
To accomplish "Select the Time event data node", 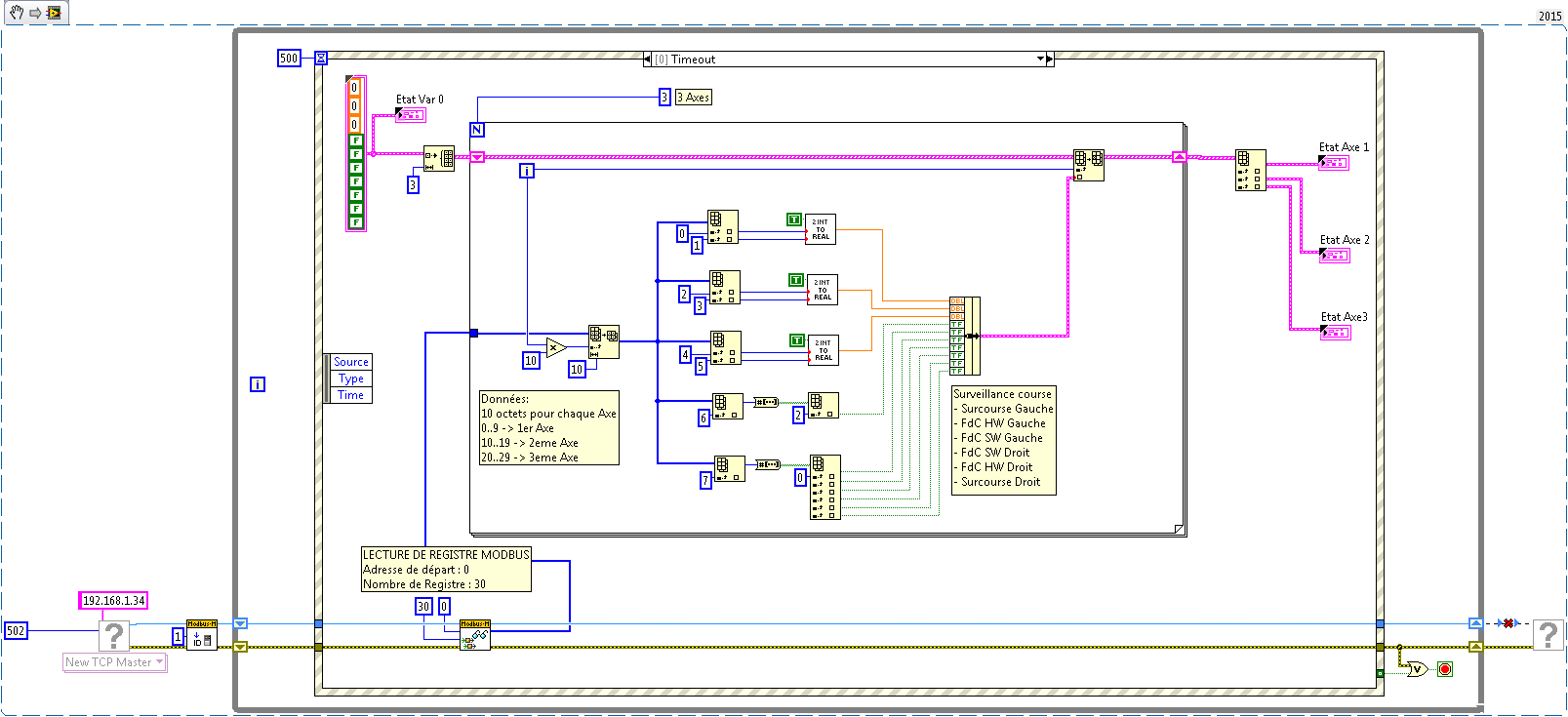I will [x=350, y=395].
